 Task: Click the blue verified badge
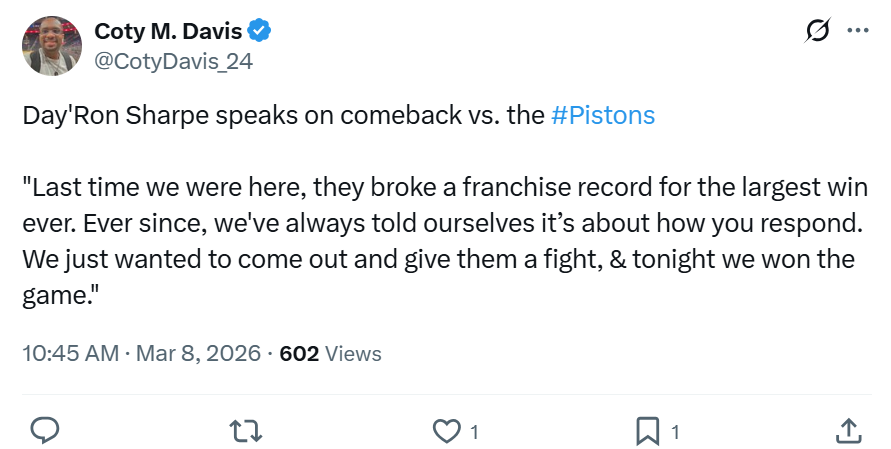[260, 32]
